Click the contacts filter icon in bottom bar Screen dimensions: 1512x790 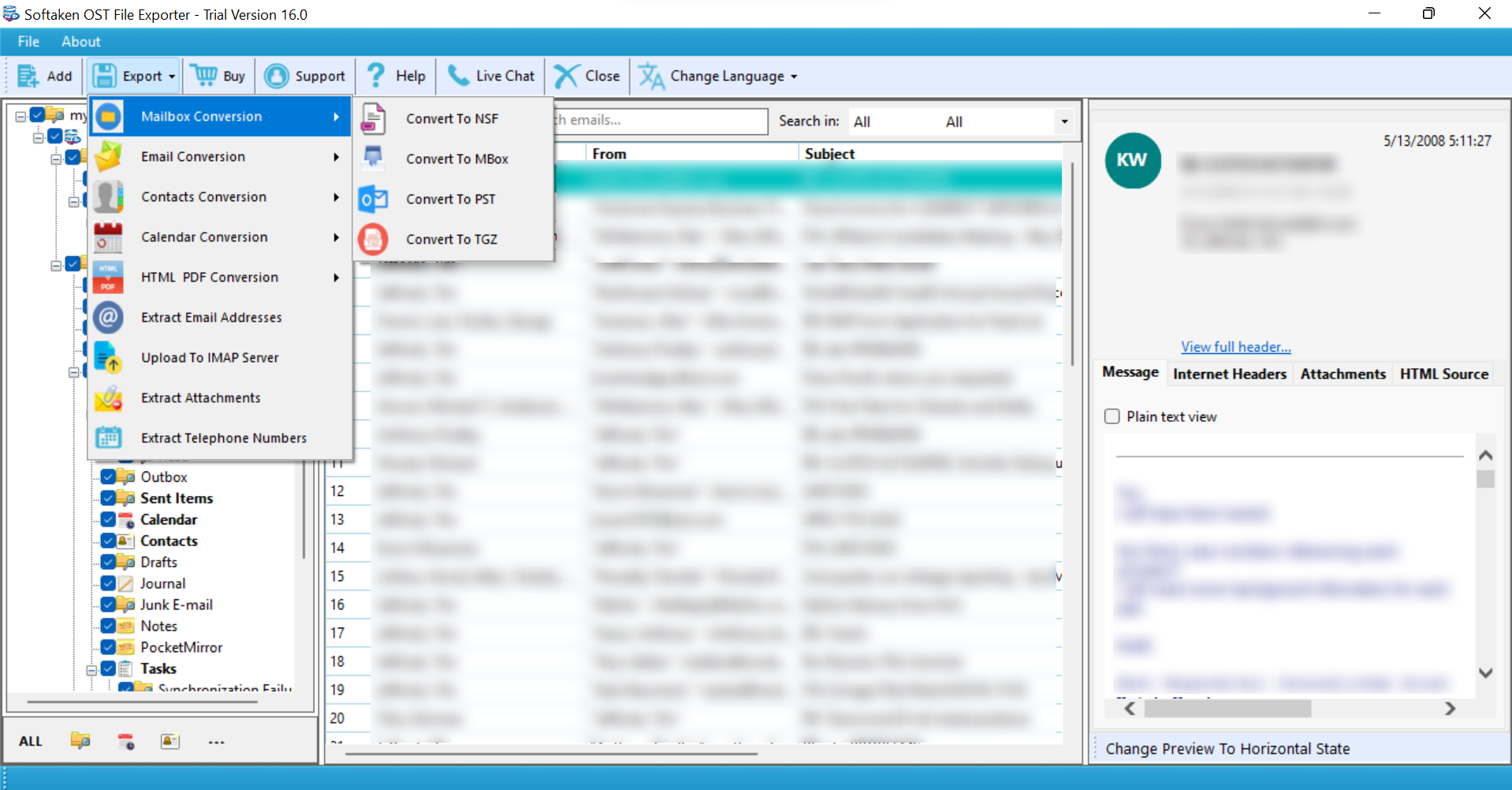[x=170, y=741]
